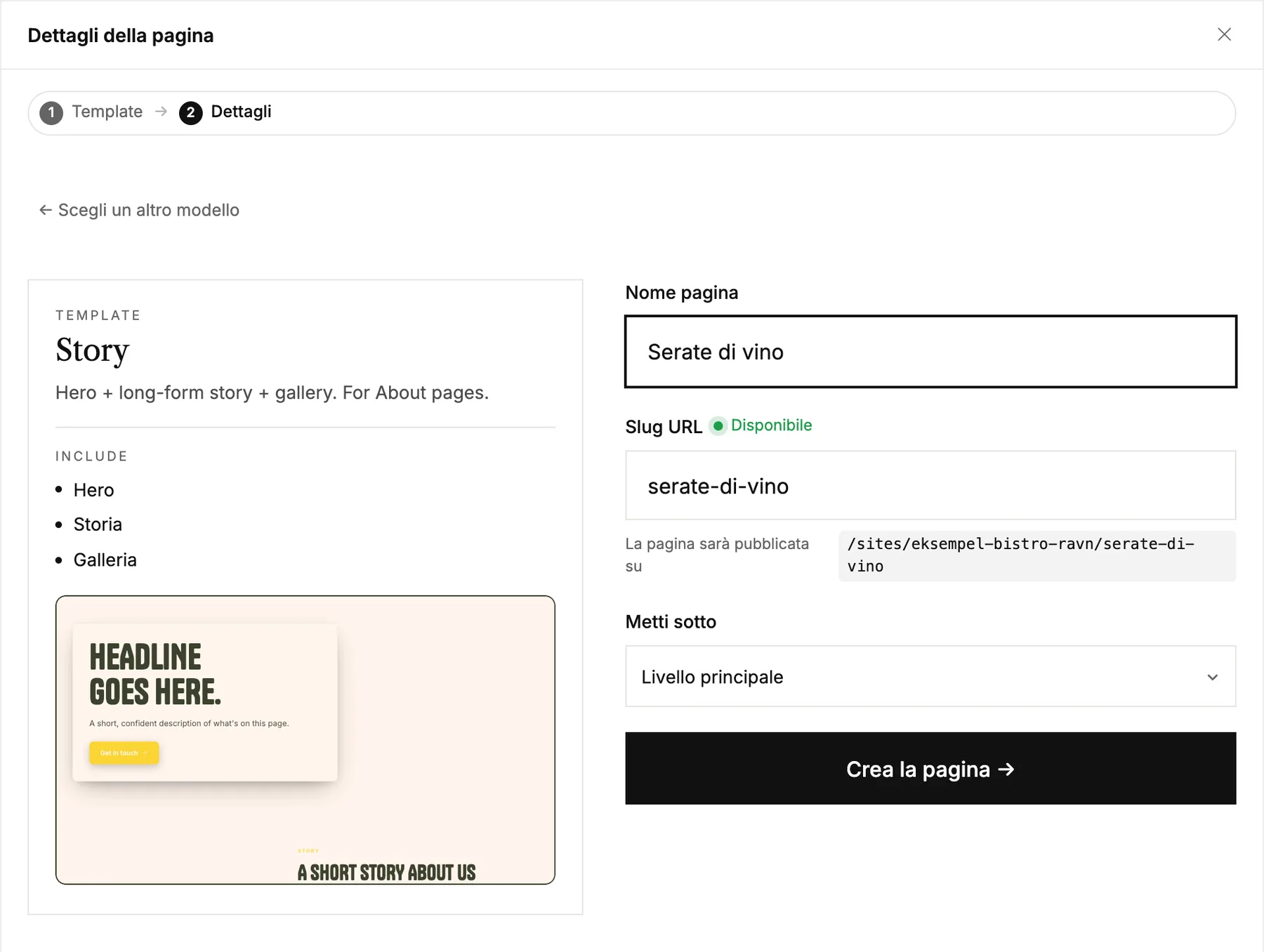
Task: Open the Metti sotto dropdown
Action: (x=930, y=677)
